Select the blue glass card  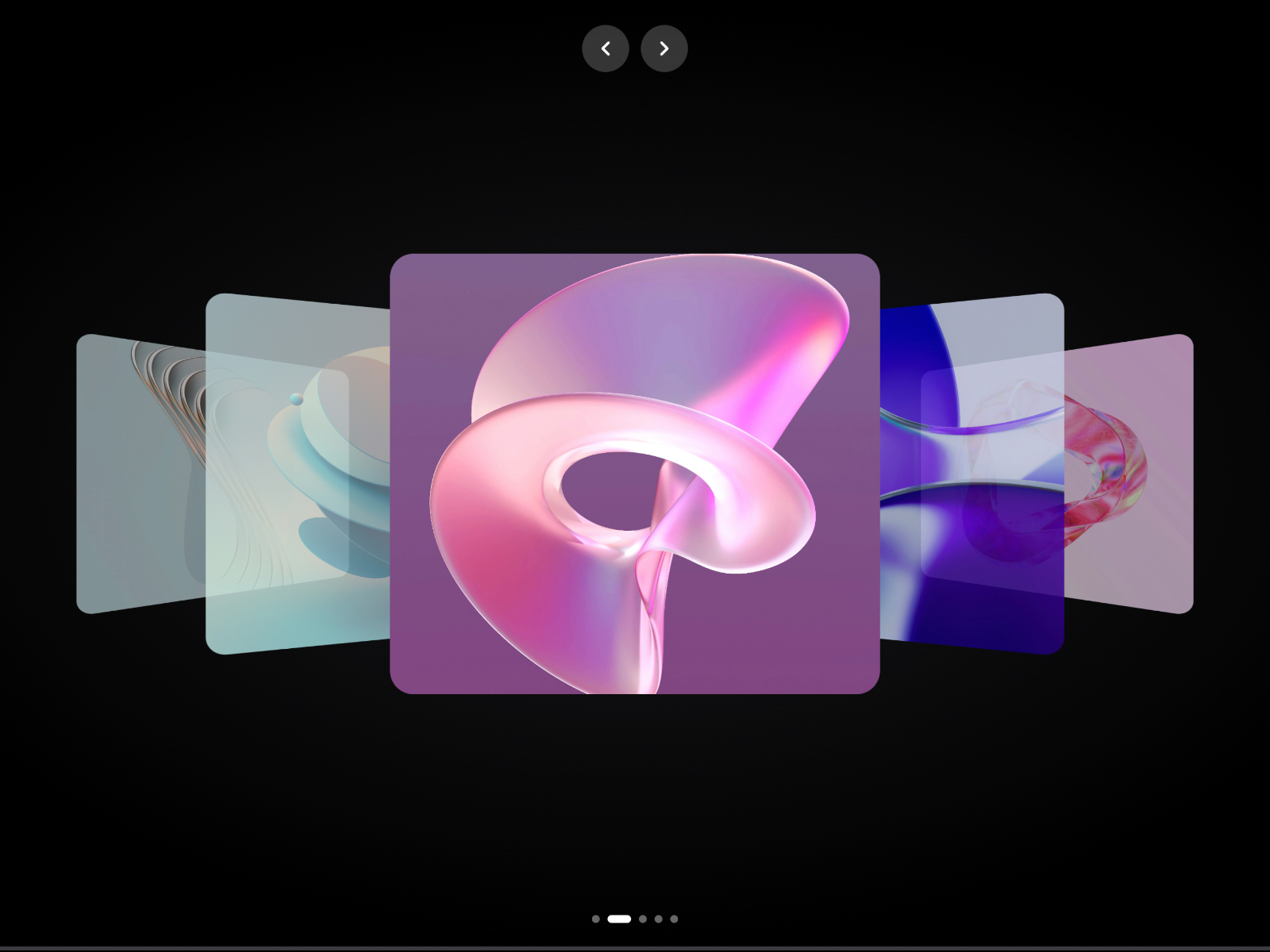point(972,474)
